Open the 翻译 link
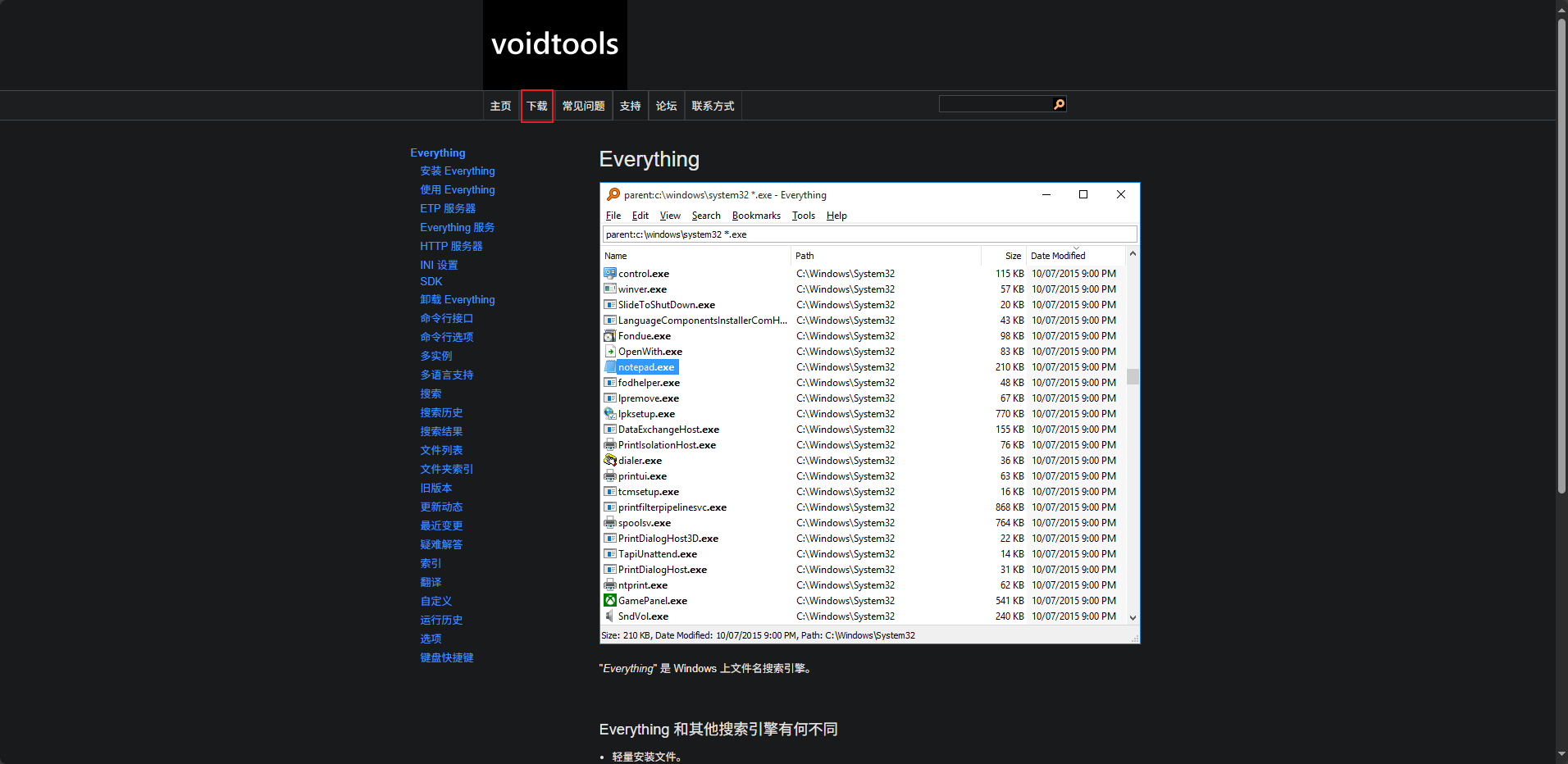This screenshot has width=1568, height=764. pos(431,582)
